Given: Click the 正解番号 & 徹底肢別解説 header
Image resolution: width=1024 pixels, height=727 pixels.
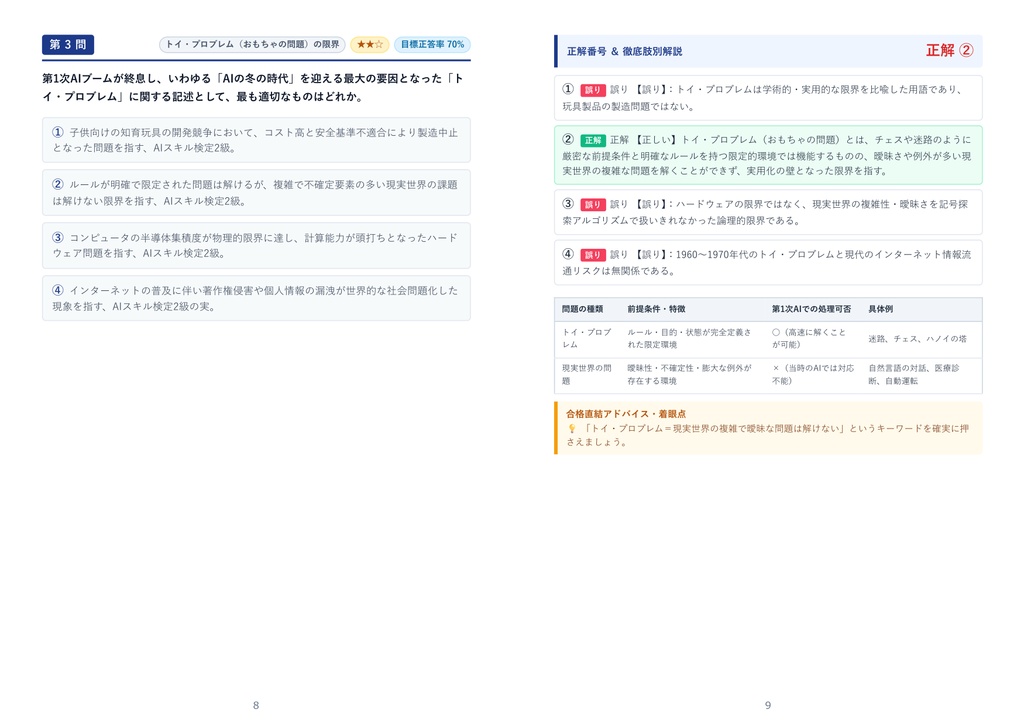Looking at the screenshot, I should (x=624, y=51).
